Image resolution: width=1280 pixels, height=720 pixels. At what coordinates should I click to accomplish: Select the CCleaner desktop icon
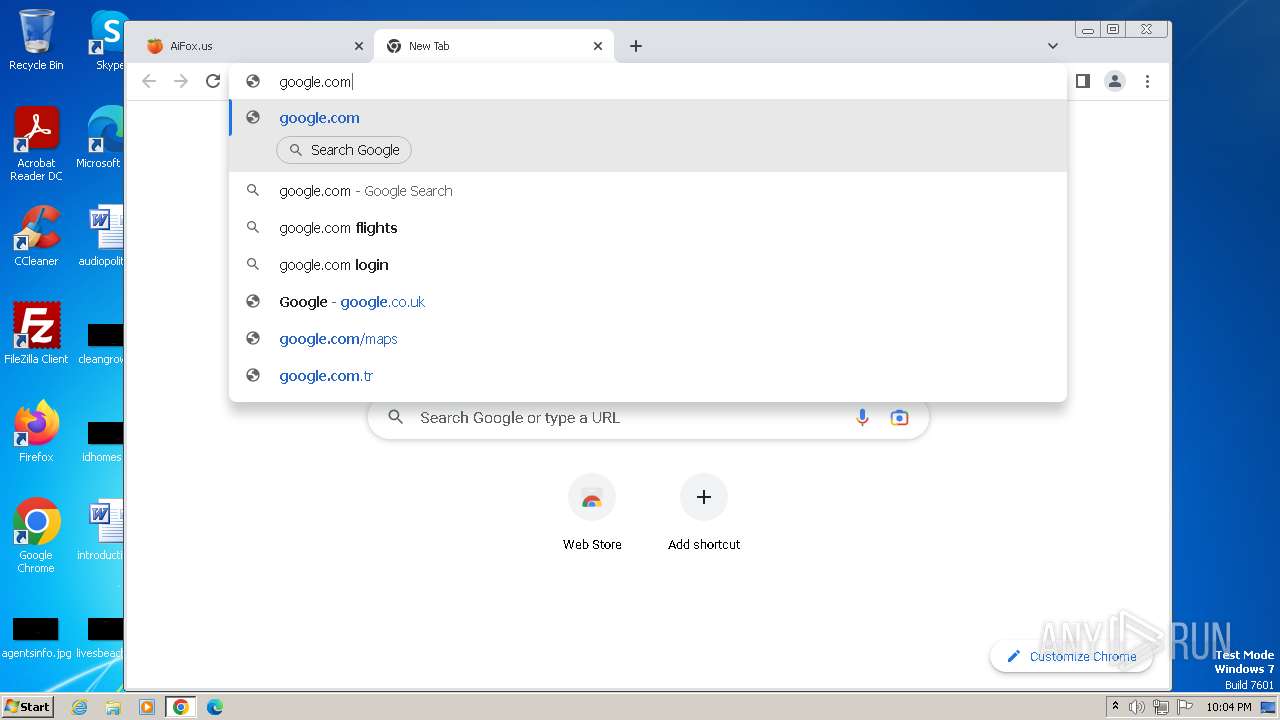click(x=36, y=236)
